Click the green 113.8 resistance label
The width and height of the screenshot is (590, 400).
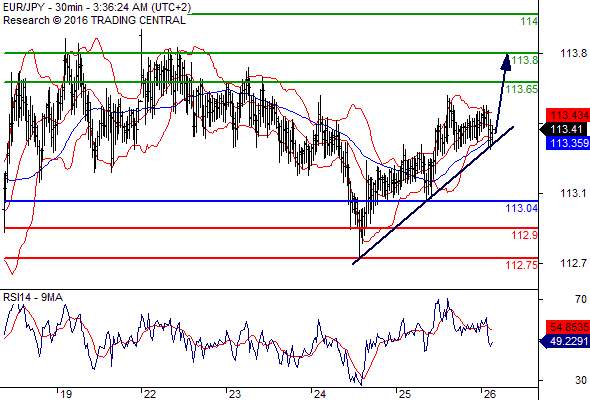524,60
